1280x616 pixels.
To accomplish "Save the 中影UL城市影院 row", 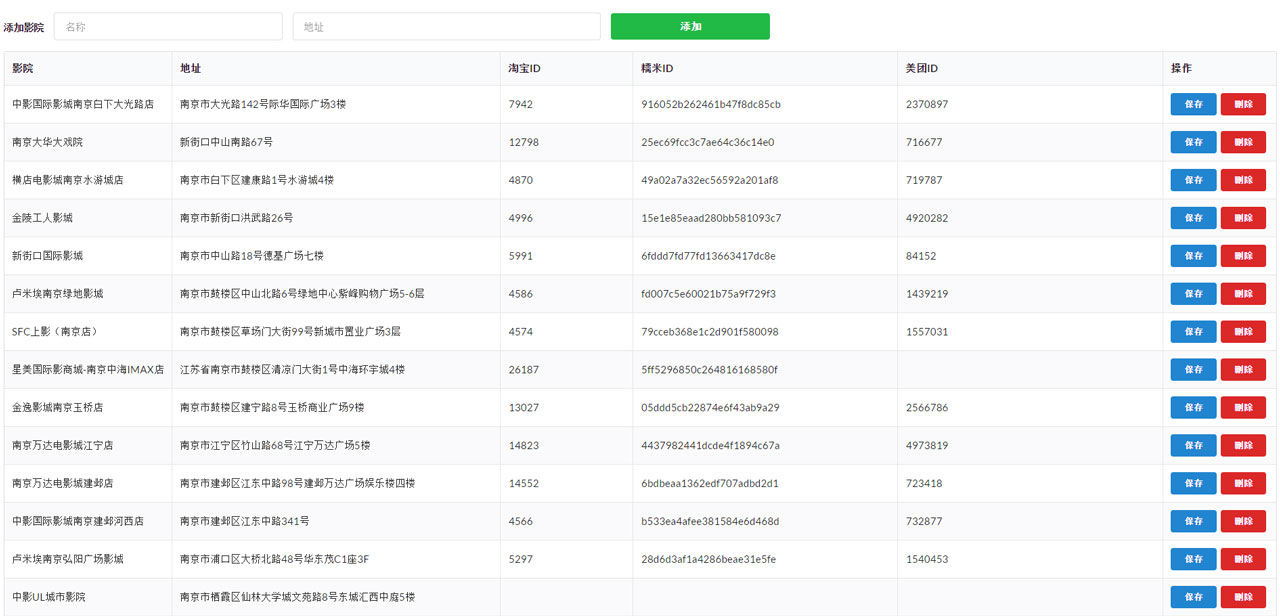I will tap(1193, 597).
